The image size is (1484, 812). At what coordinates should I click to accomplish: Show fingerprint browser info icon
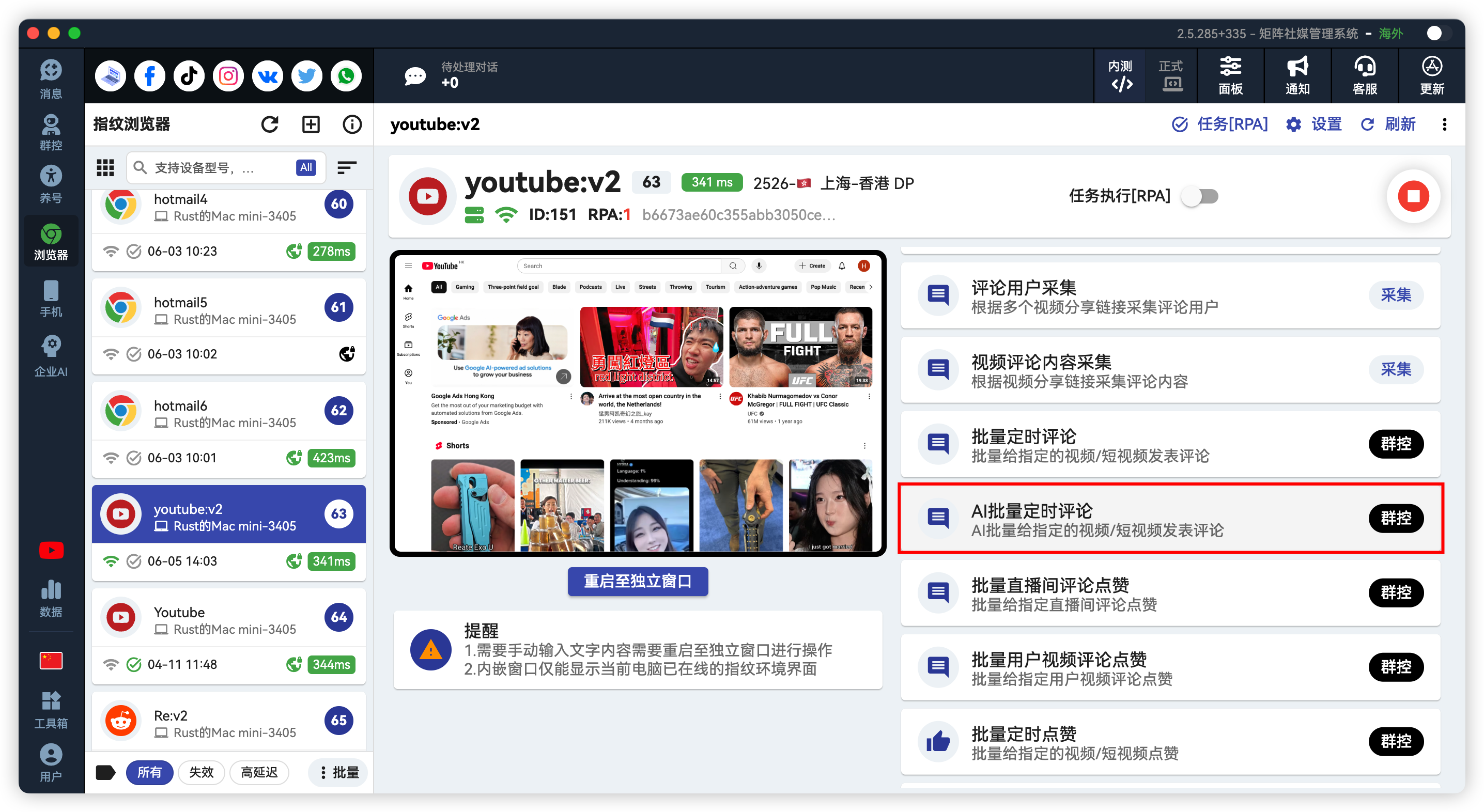[x=352, y=124]
